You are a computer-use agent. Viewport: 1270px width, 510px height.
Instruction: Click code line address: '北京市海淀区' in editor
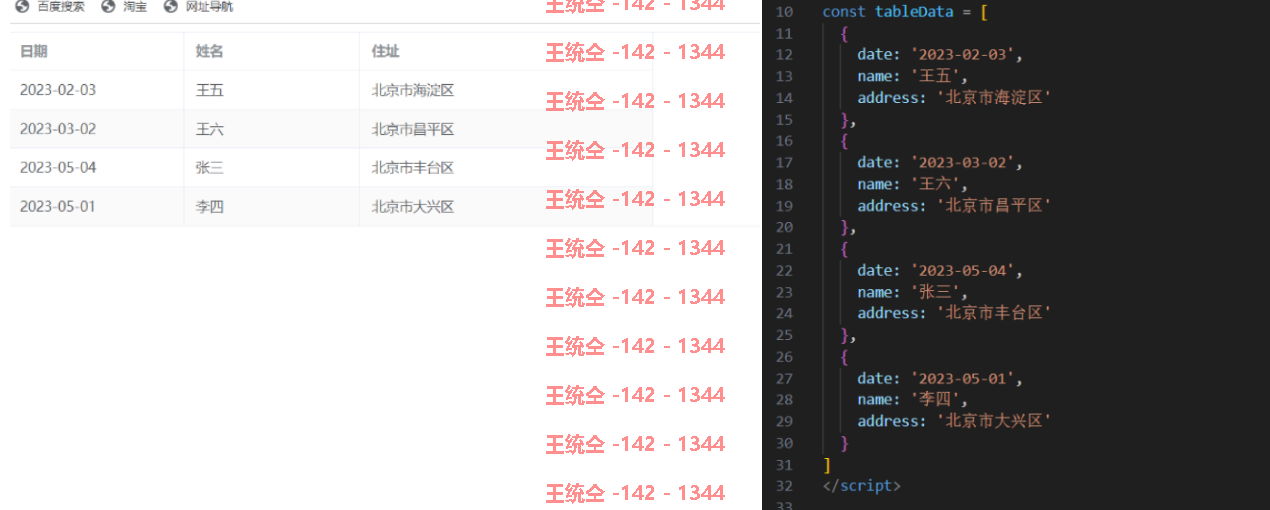click(x=955, y=98)
